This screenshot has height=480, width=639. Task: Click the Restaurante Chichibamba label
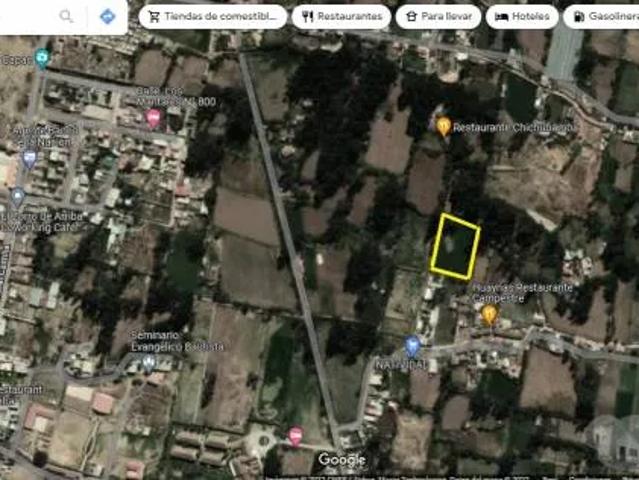(x=515, y=128)
